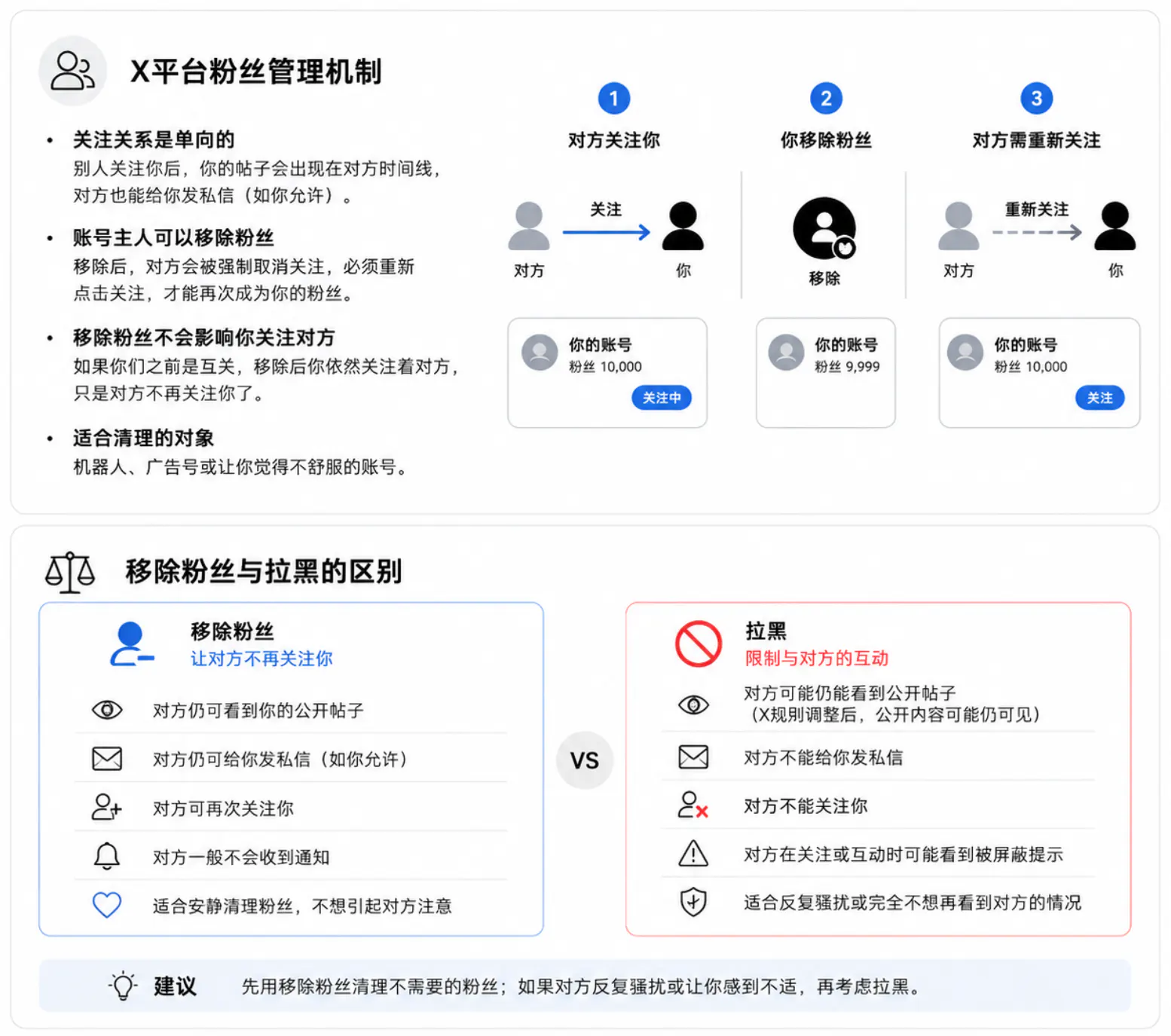
Task: Click the envelope icon beside 对方不能给你发私信
Action: click(x=693, y=756)
